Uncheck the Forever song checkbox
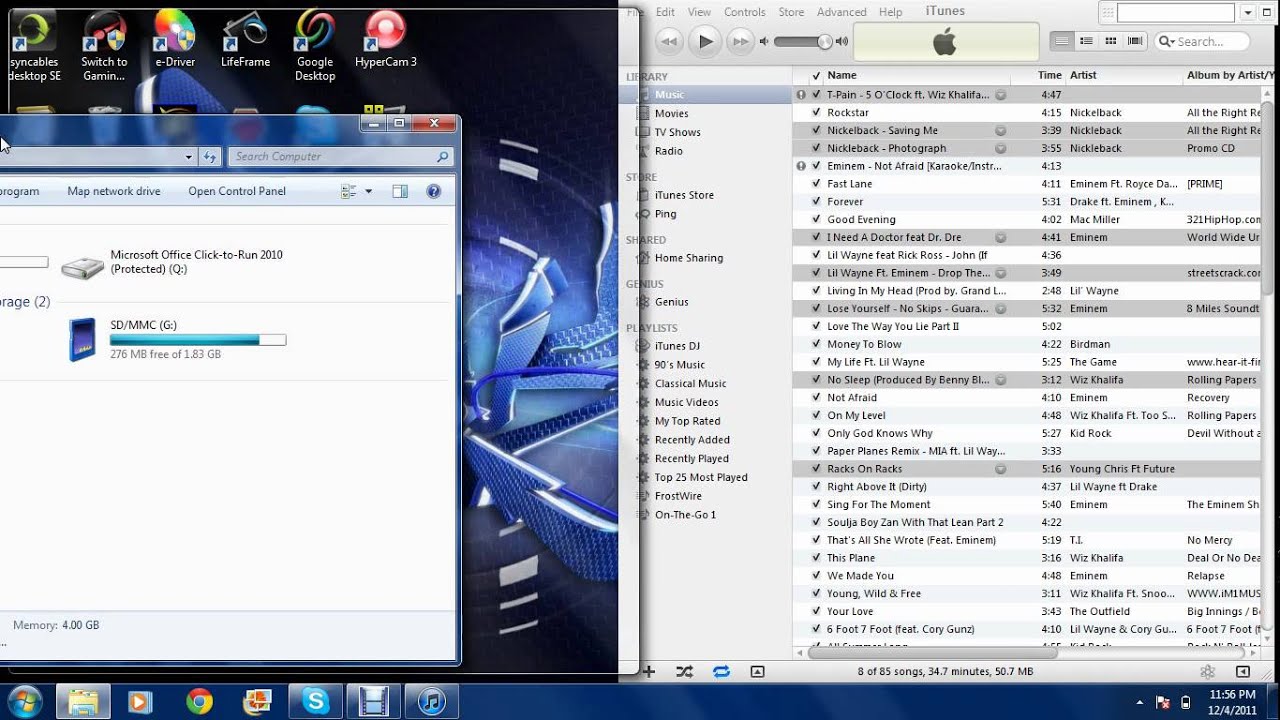1280x720 pixels. click(x=816, y=201)
